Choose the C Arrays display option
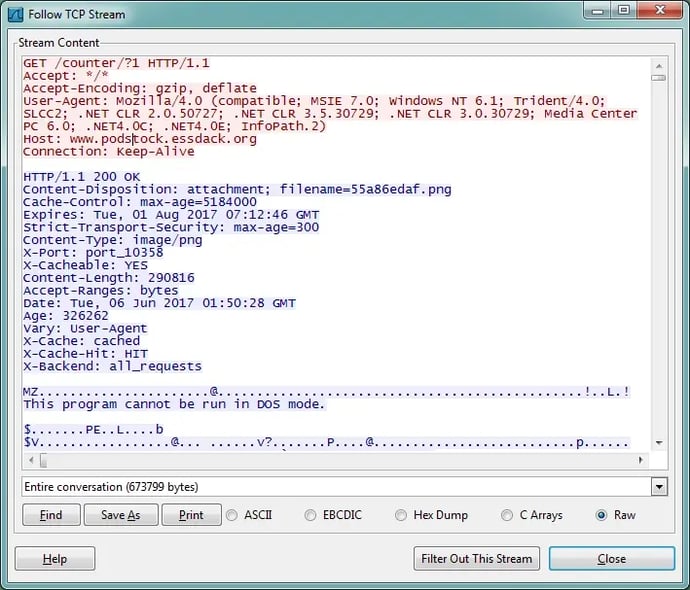690x590 pixels. point(507,515)
